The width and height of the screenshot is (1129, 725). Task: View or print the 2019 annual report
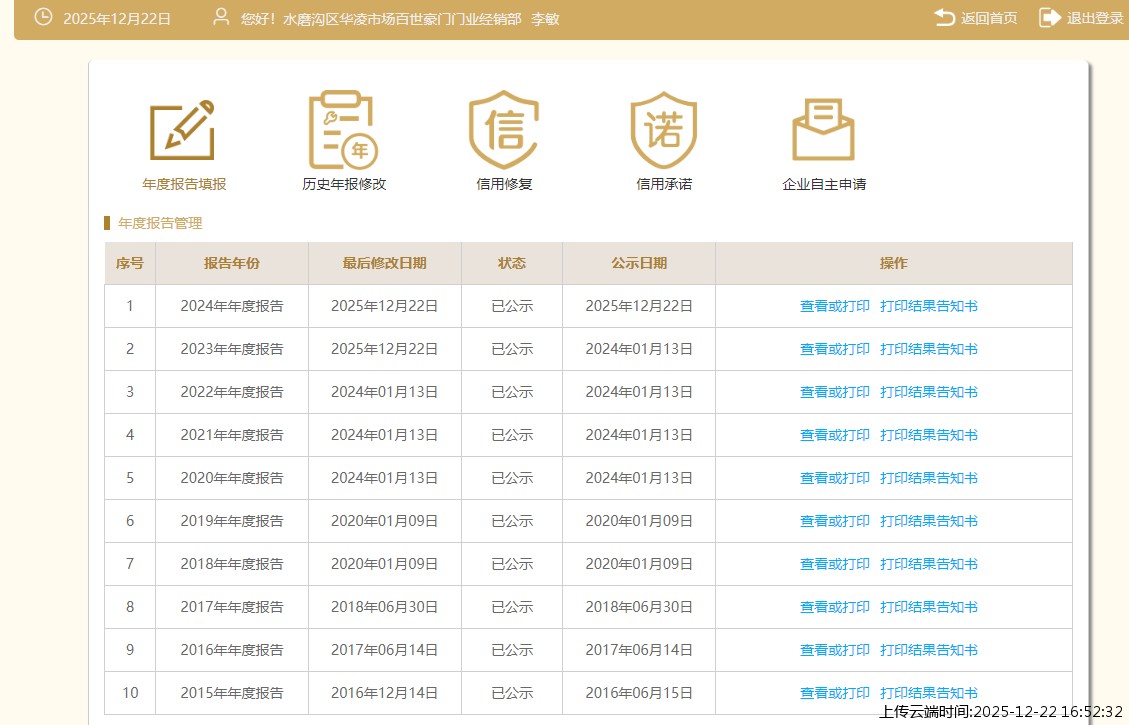pyautogui.click(x=834, y=522)
